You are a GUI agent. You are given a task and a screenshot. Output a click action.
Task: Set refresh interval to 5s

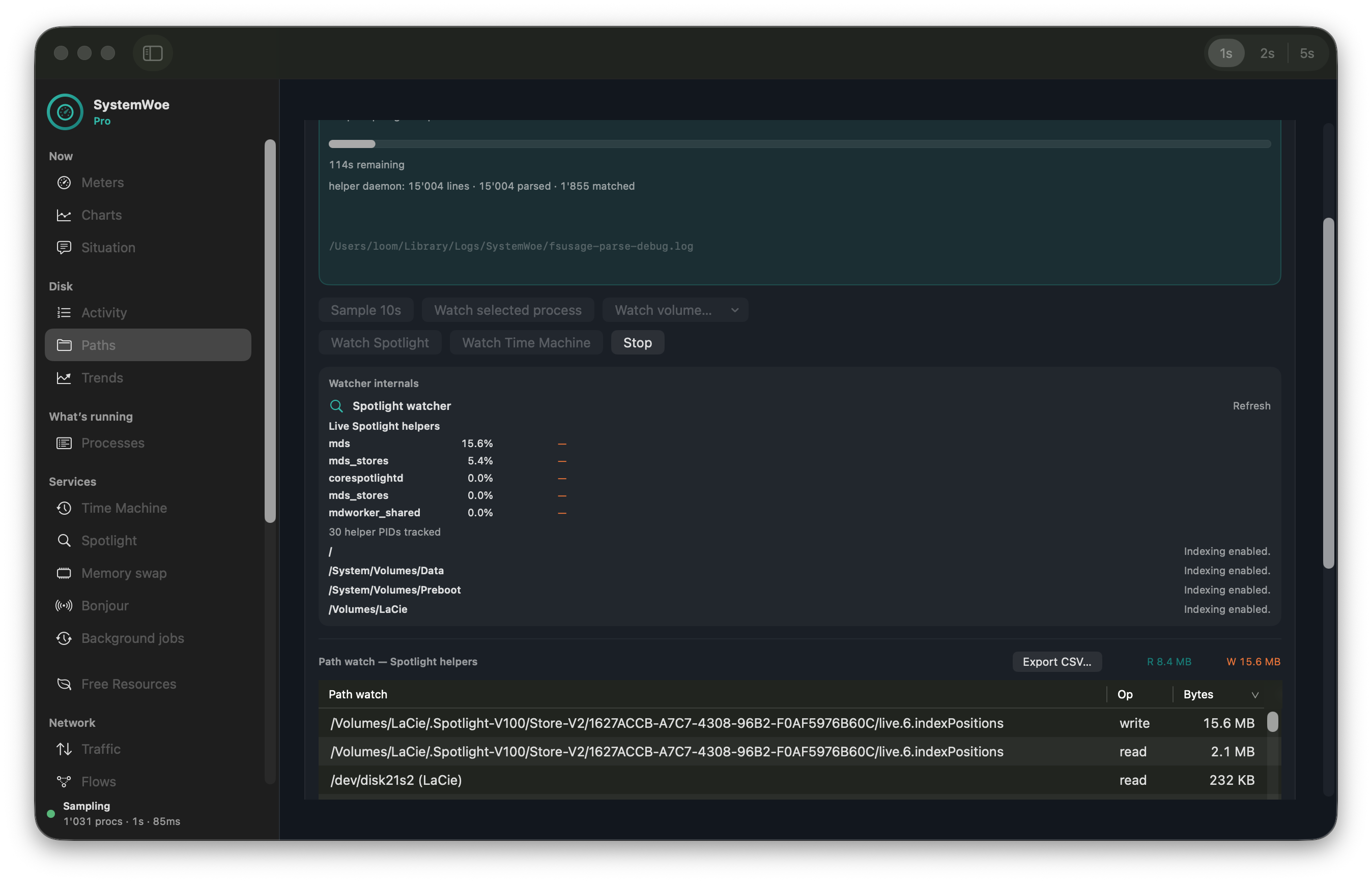1307,53
